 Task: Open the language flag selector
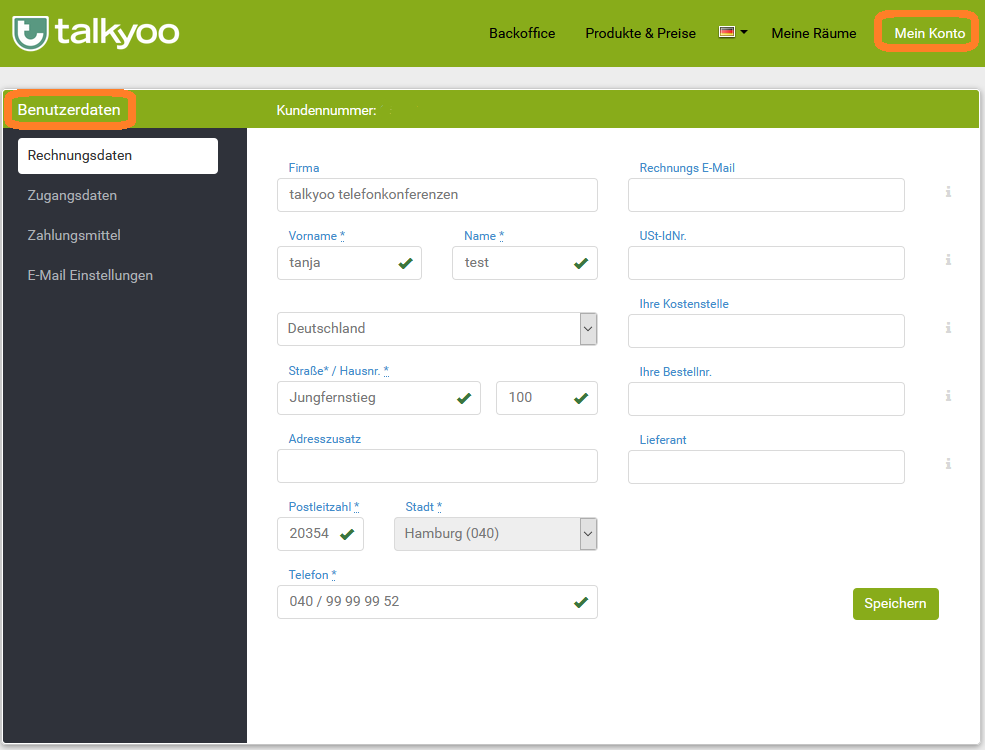click(x=732, y=32)
